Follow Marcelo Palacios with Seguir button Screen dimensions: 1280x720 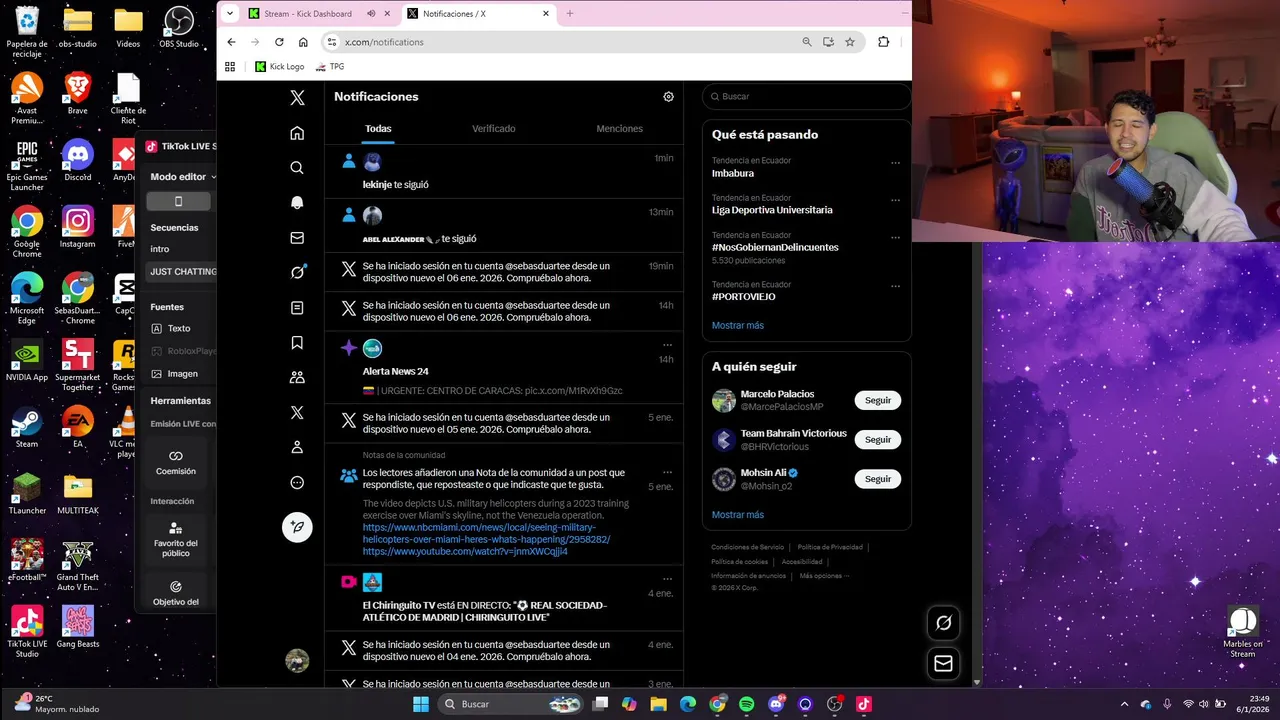(877, 400)
